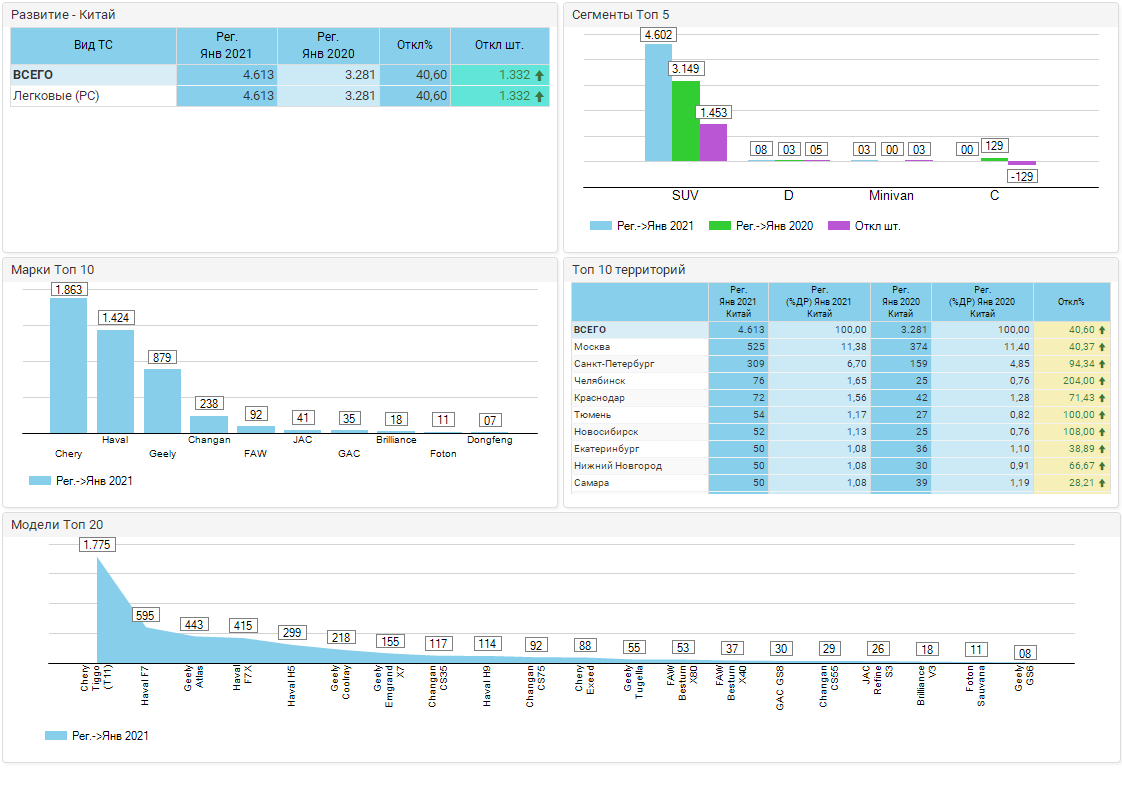Viewport: 1122px width, 793px height.
Task: Sort territories by the Откл% column header
Action: click(1071, 302)
